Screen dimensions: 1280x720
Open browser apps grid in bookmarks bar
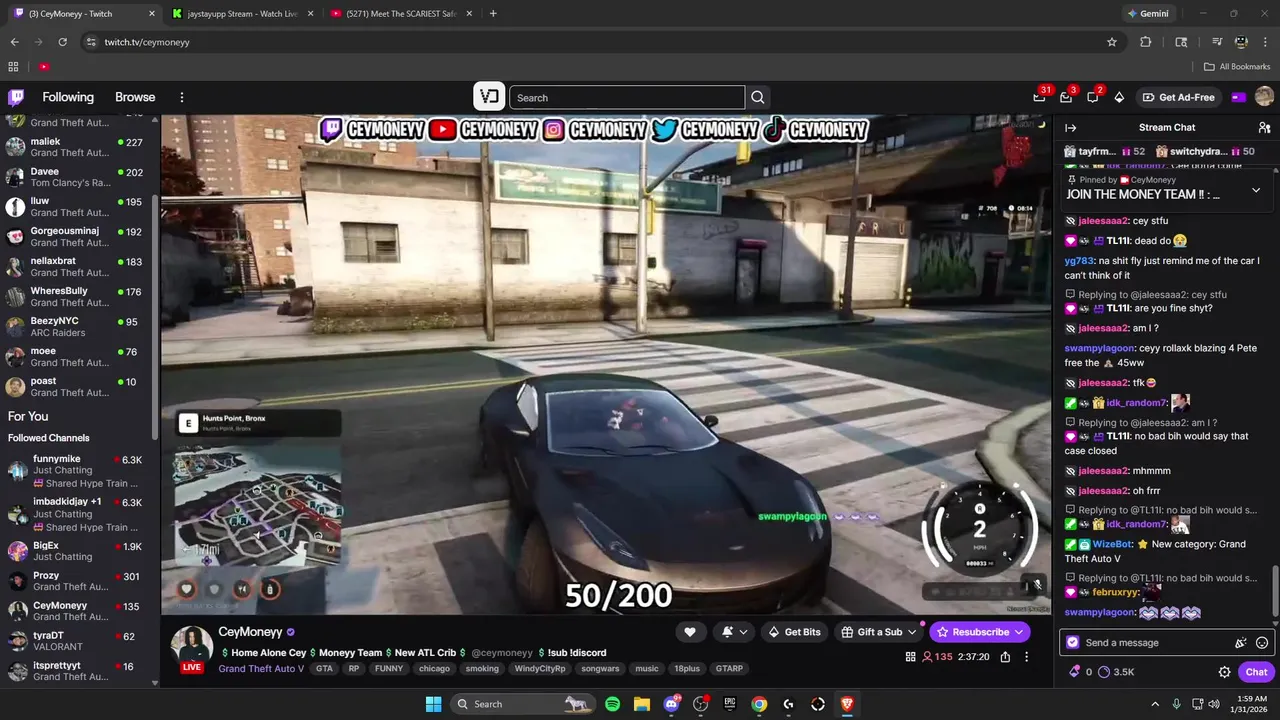[13, 67]
